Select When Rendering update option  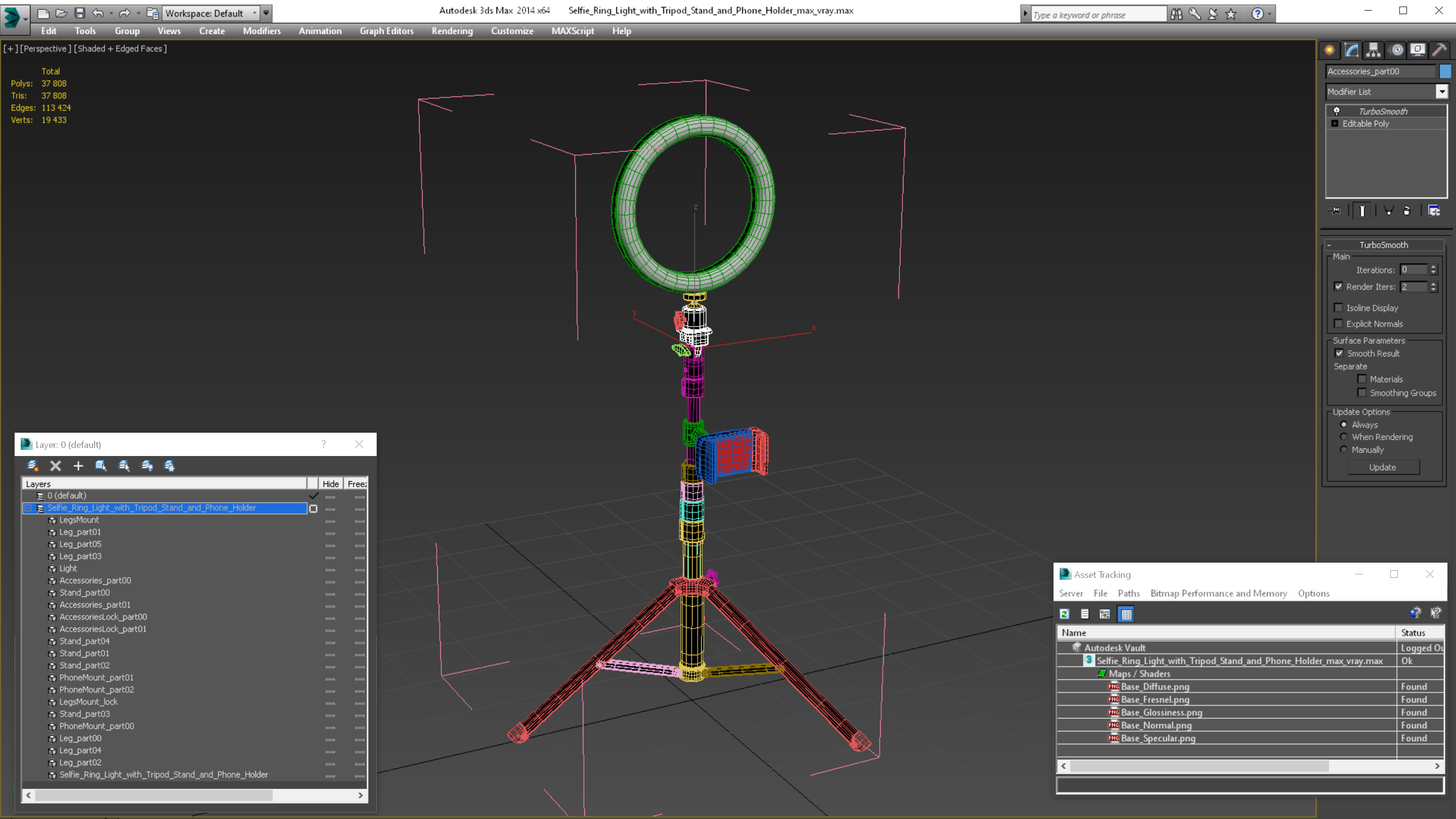pos(1344,437)
